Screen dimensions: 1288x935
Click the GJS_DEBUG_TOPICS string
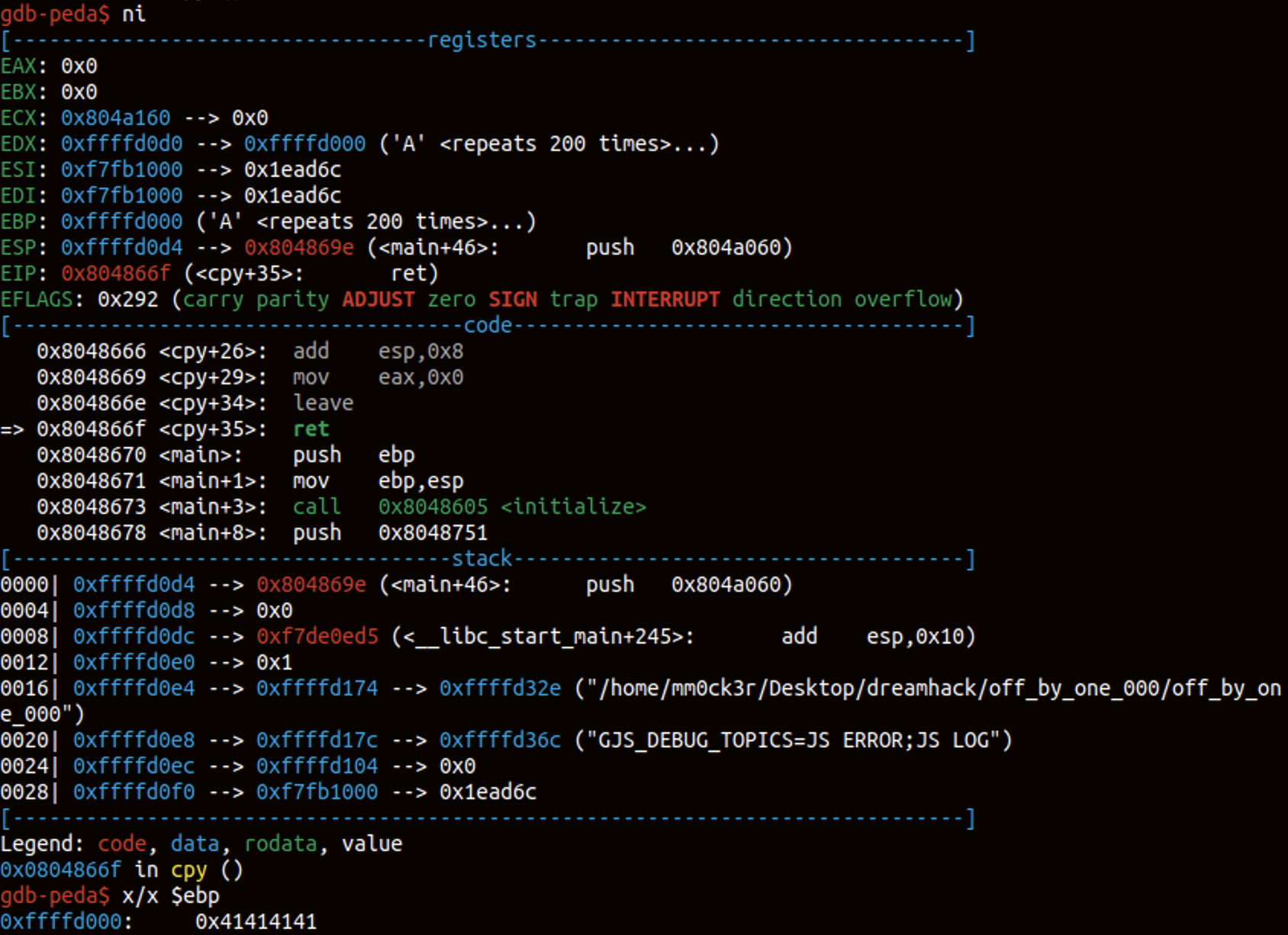pyautogui.click(x=794, y=741)
